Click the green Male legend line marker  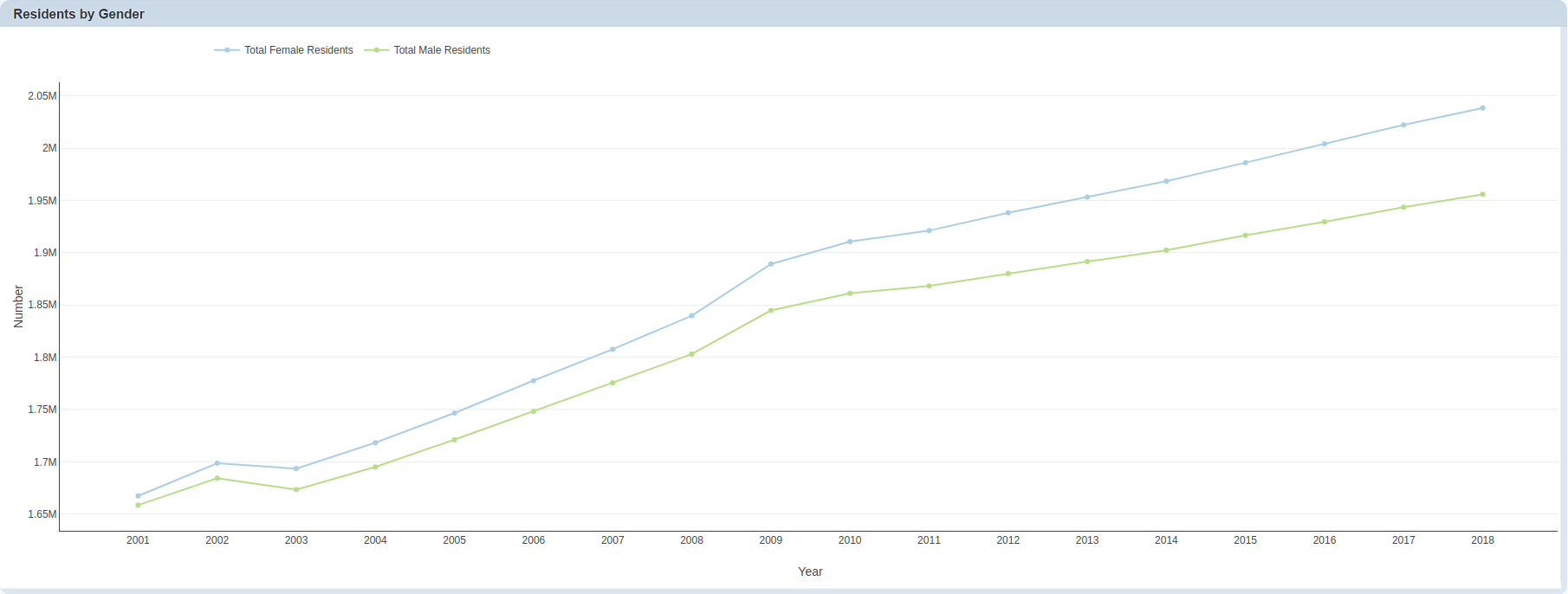[x=376, y=50]
